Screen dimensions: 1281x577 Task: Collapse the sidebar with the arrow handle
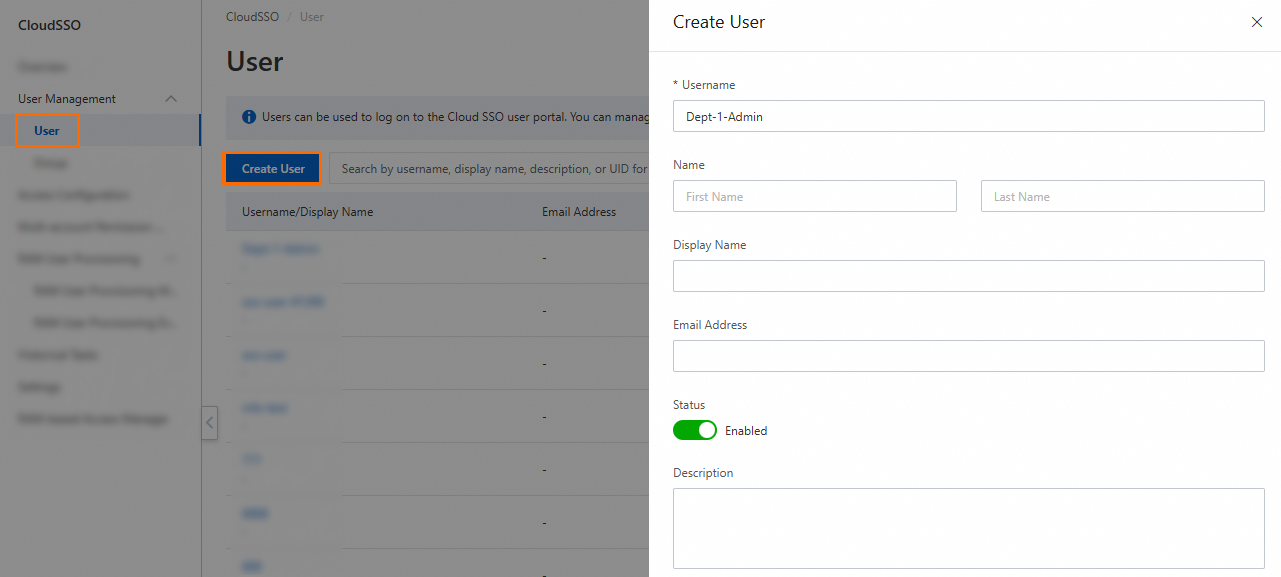tap(209, 422)
